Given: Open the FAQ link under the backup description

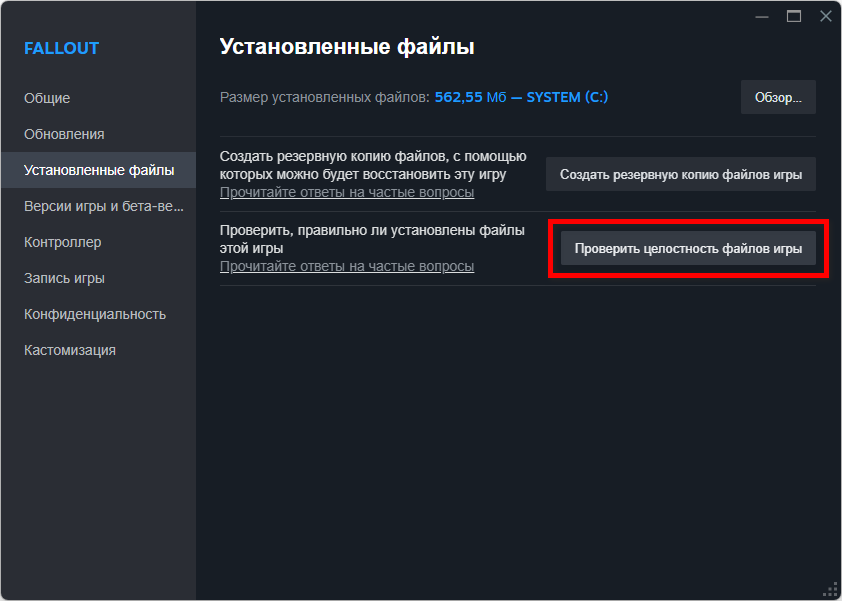Looking at the screenshot, I should click(347, 192).
